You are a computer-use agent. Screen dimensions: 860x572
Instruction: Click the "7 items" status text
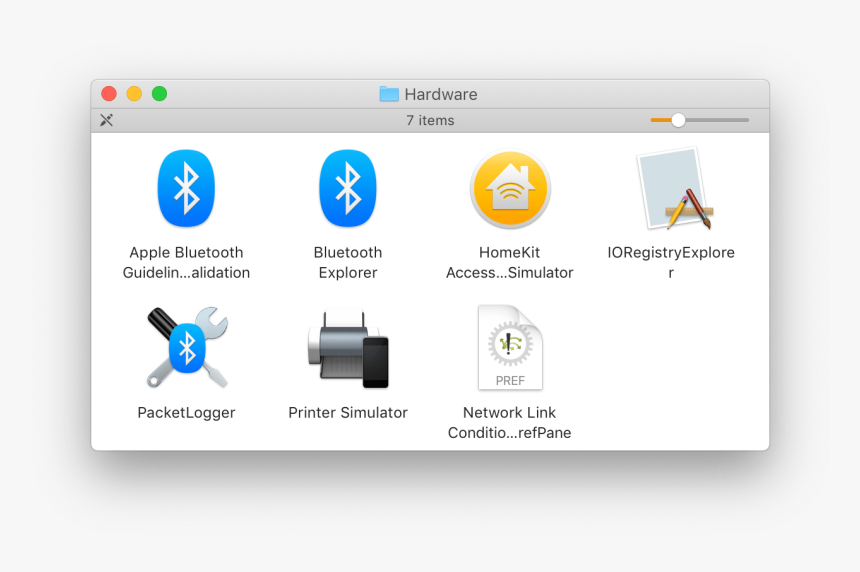click(x=430, y=120)
